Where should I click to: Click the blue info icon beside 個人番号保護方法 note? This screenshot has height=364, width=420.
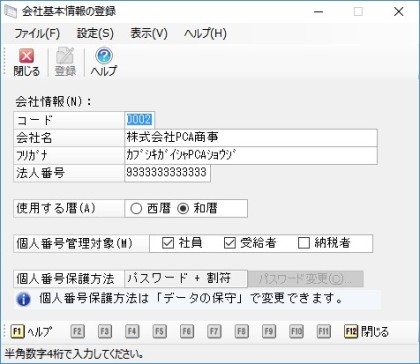click(23, 299)
